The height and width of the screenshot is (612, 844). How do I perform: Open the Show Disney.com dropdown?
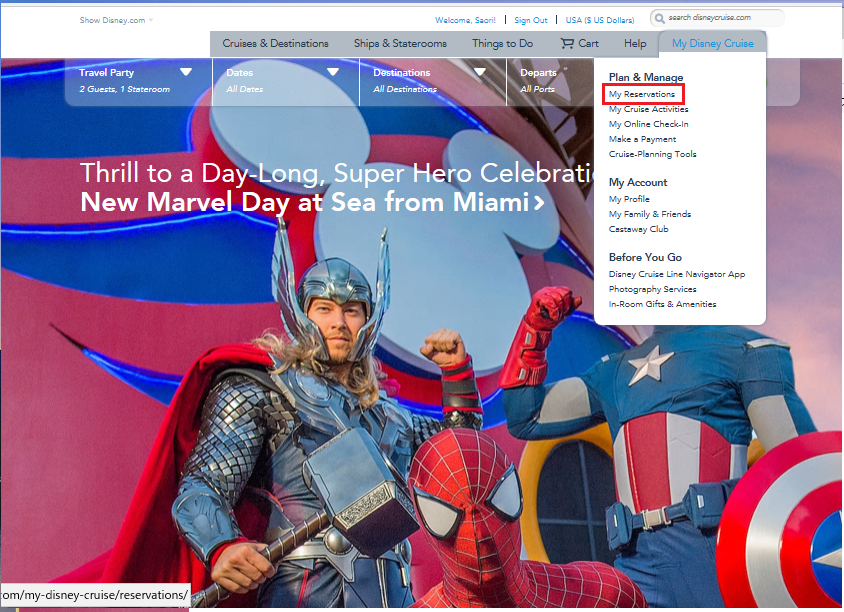116,20
